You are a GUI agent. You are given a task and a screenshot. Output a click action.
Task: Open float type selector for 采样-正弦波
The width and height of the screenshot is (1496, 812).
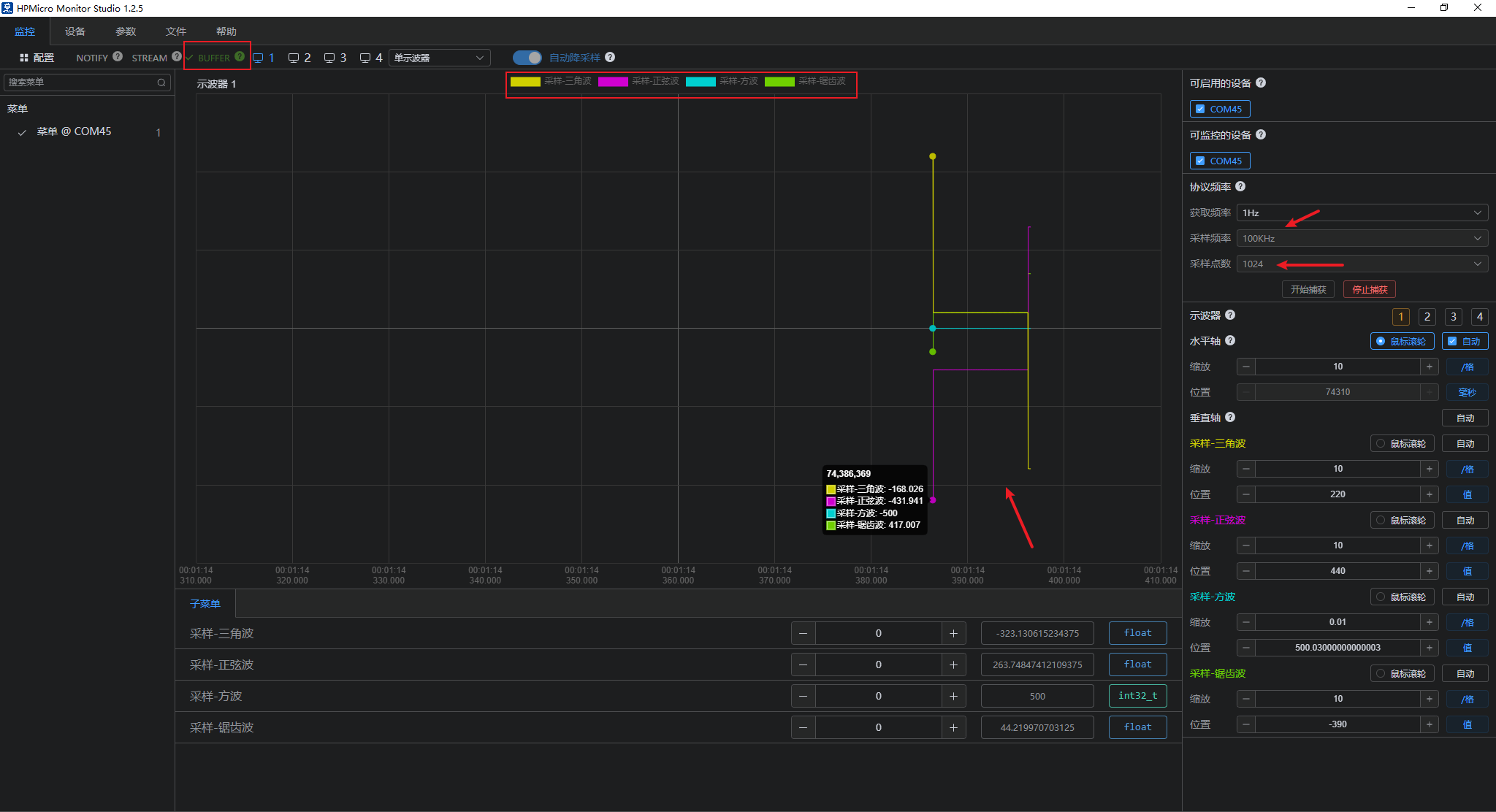pos(1137,664)
